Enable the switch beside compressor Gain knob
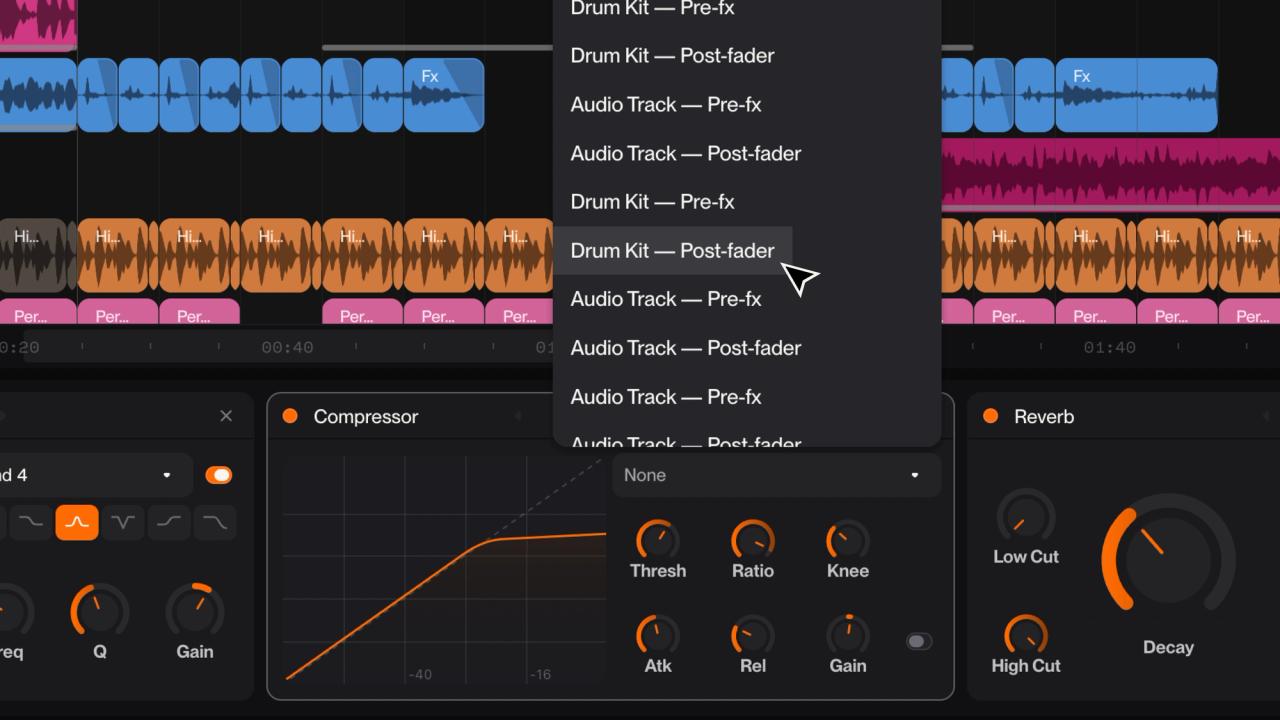The height and width of the screenshot is (720, 1280). tap(919, 641)
